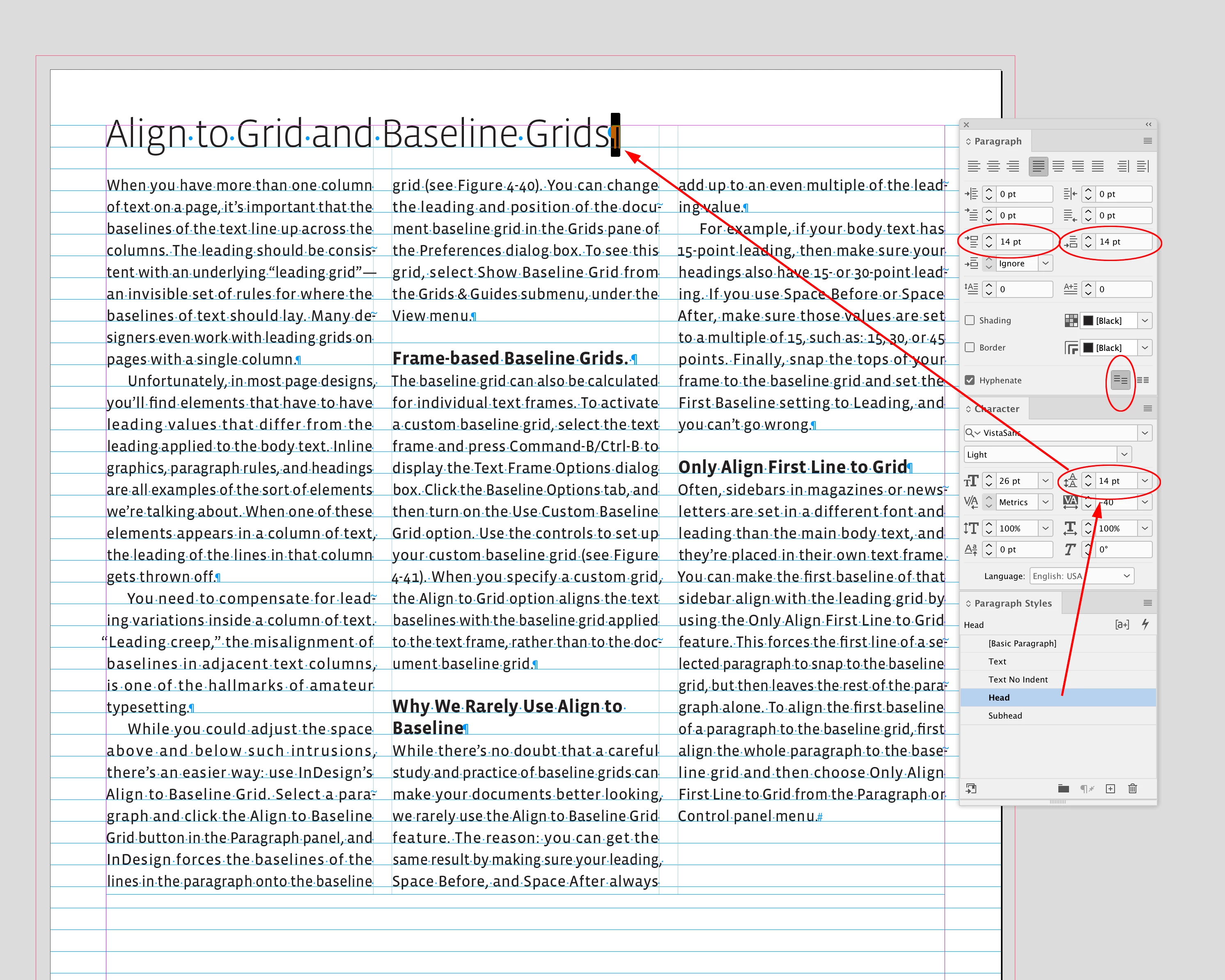
Task: Open the English: USA language dropdown
Action: pos(1126,576)
